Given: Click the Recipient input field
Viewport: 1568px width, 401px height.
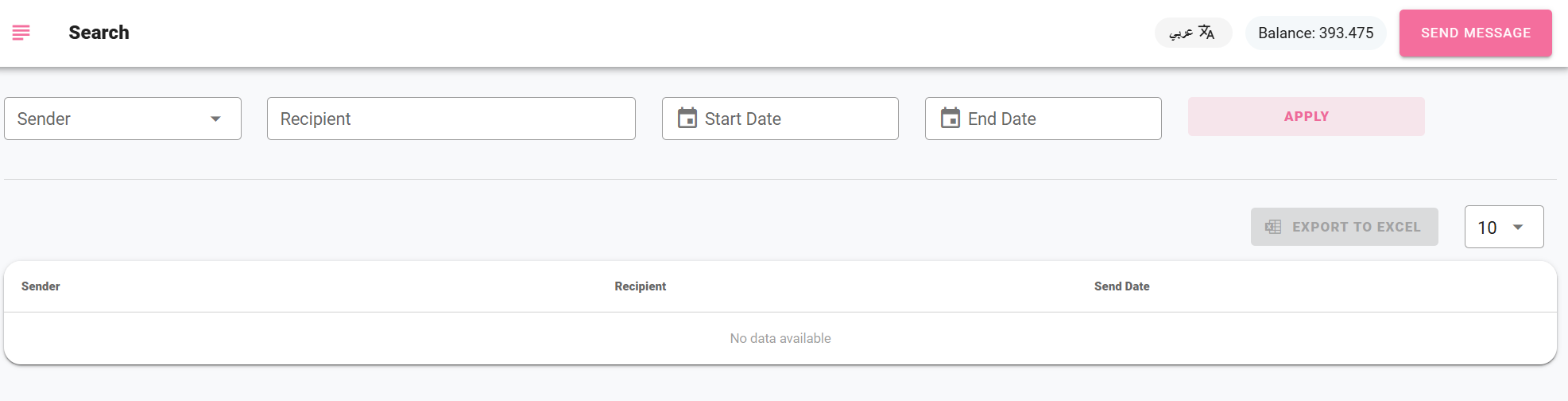Looking at the screenshot, I should pos(451,119).
